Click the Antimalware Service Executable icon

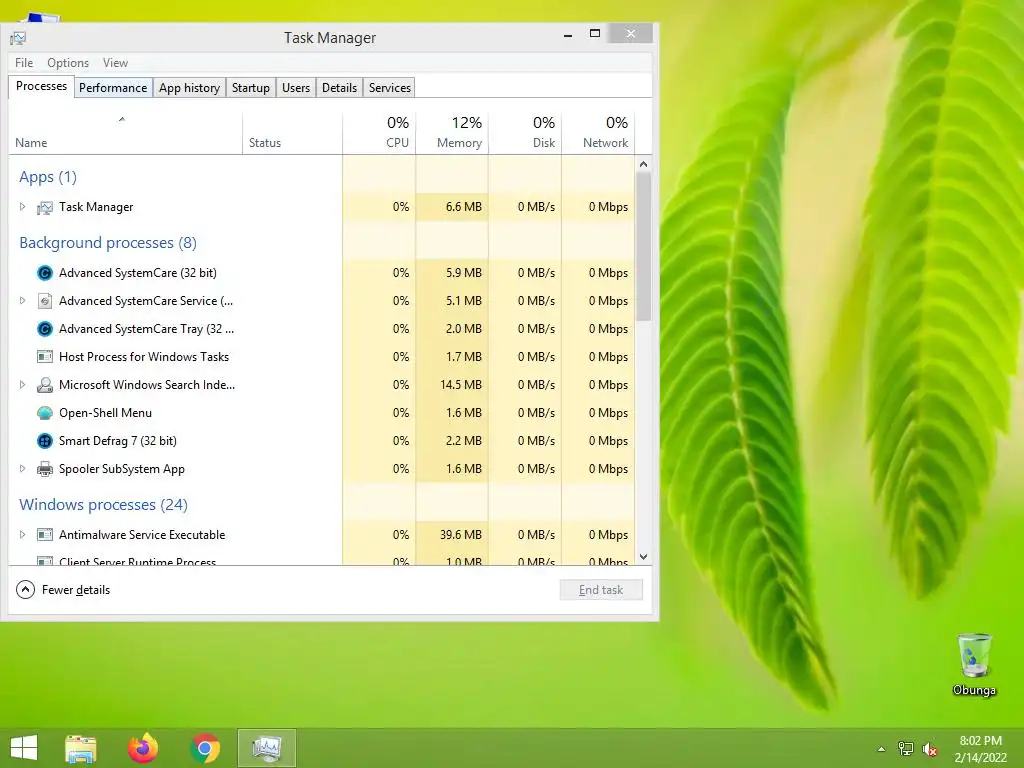point(44,535)
